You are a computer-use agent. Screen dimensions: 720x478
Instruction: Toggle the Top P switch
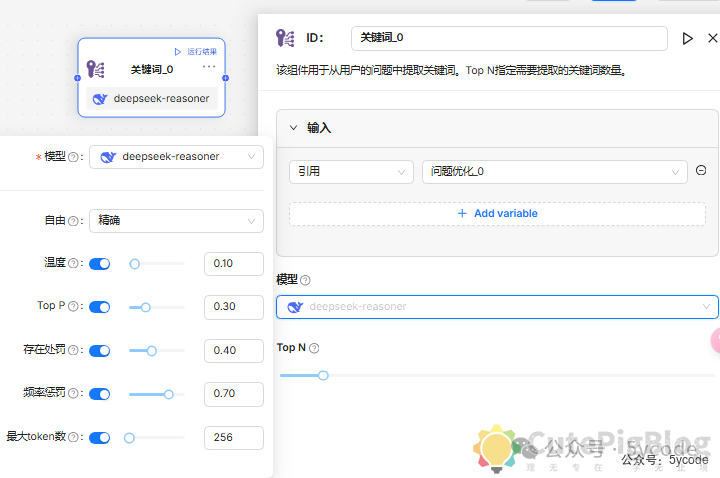[100, 307]
